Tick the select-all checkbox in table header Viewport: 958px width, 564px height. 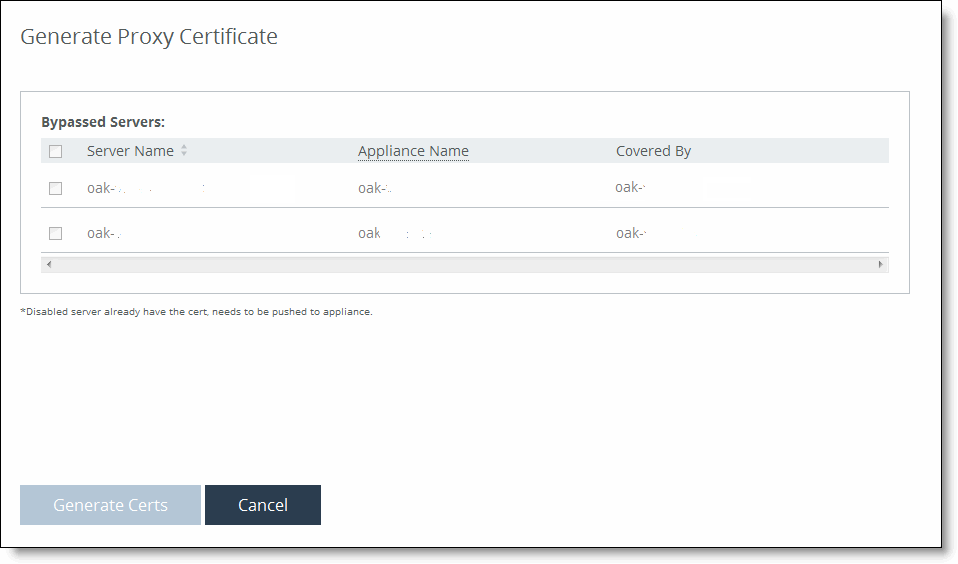coord(56,152)
